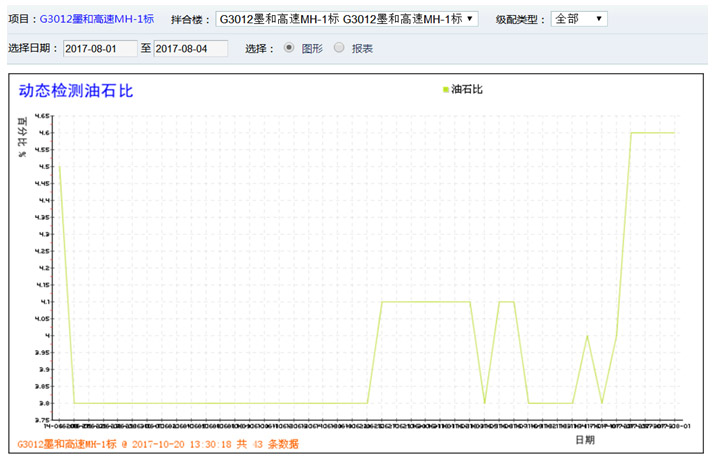Viewport: 714px width, 467px height.
Task: Expand the 级配类型 dropdown showing 全部
Action: pos(578,19)
